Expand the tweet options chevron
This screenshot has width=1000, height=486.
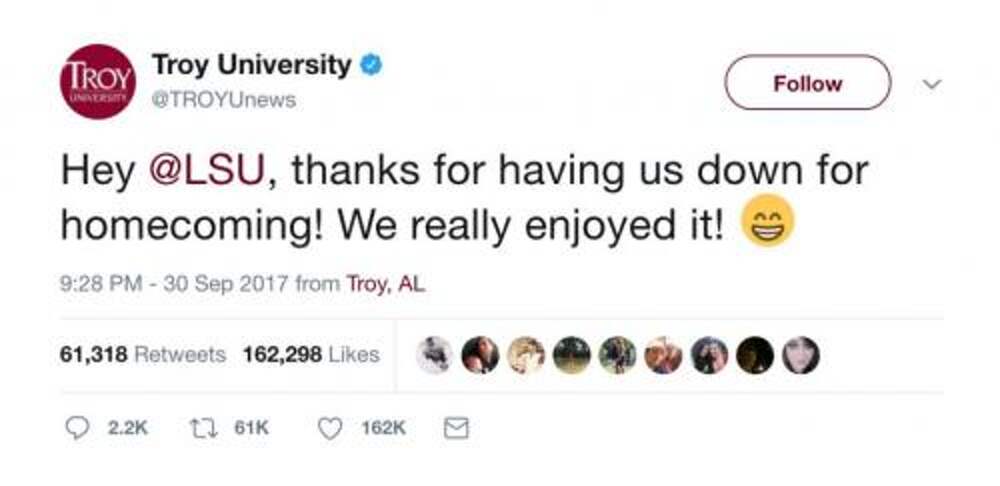point(932,84)
